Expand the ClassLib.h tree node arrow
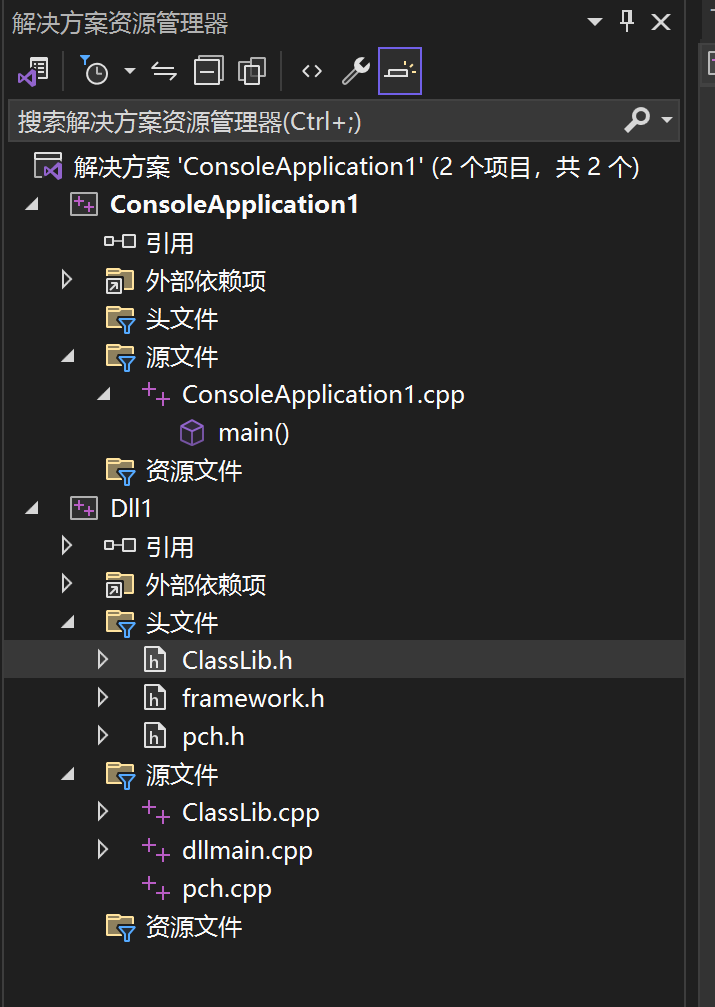This screenshot has height=1007, width=715. (x=103, y=660)
